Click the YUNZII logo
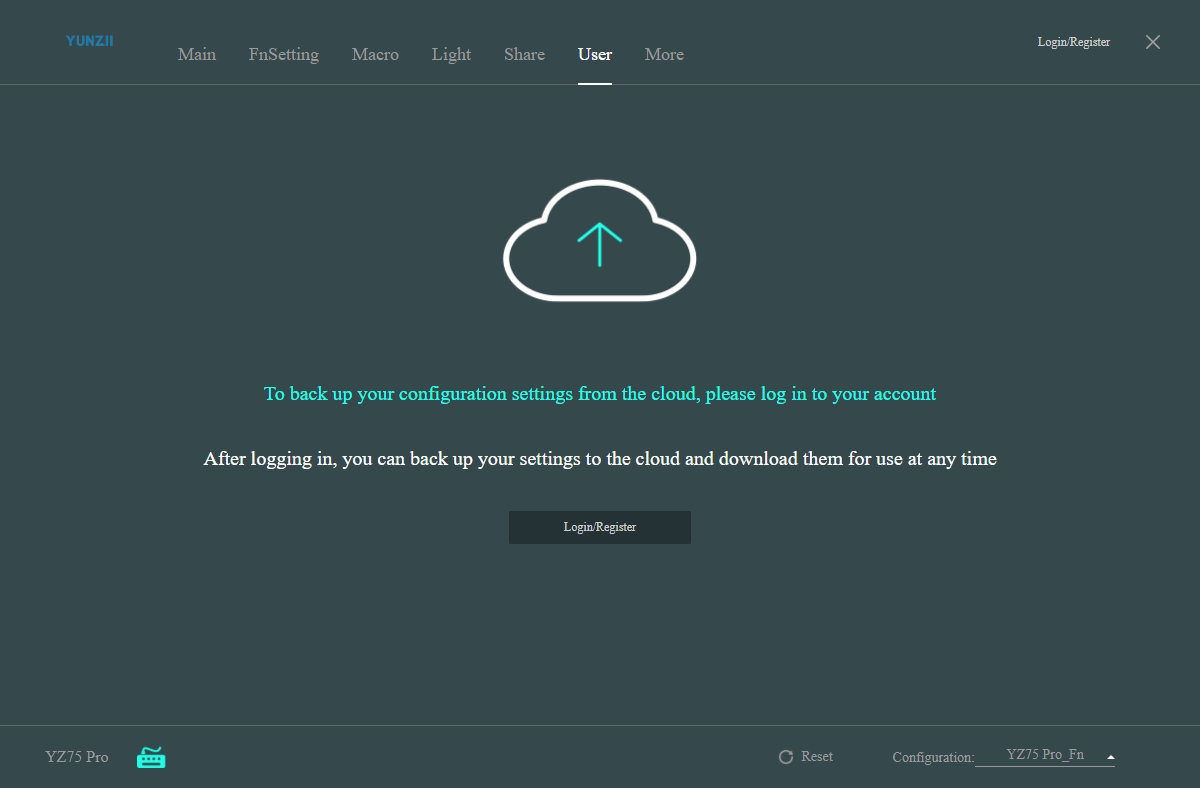 pyautogui.click(x=90, y=41)
